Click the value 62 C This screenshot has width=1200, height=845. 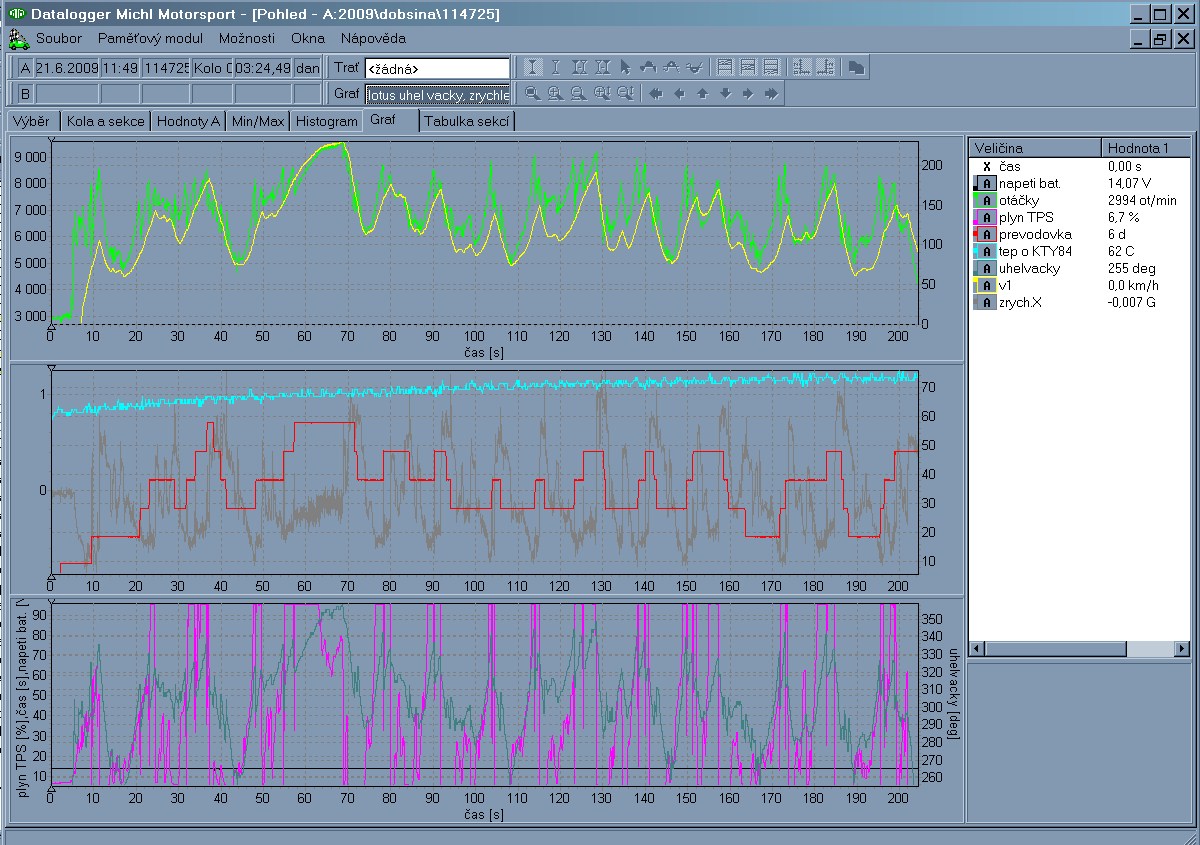[1121, 252]
